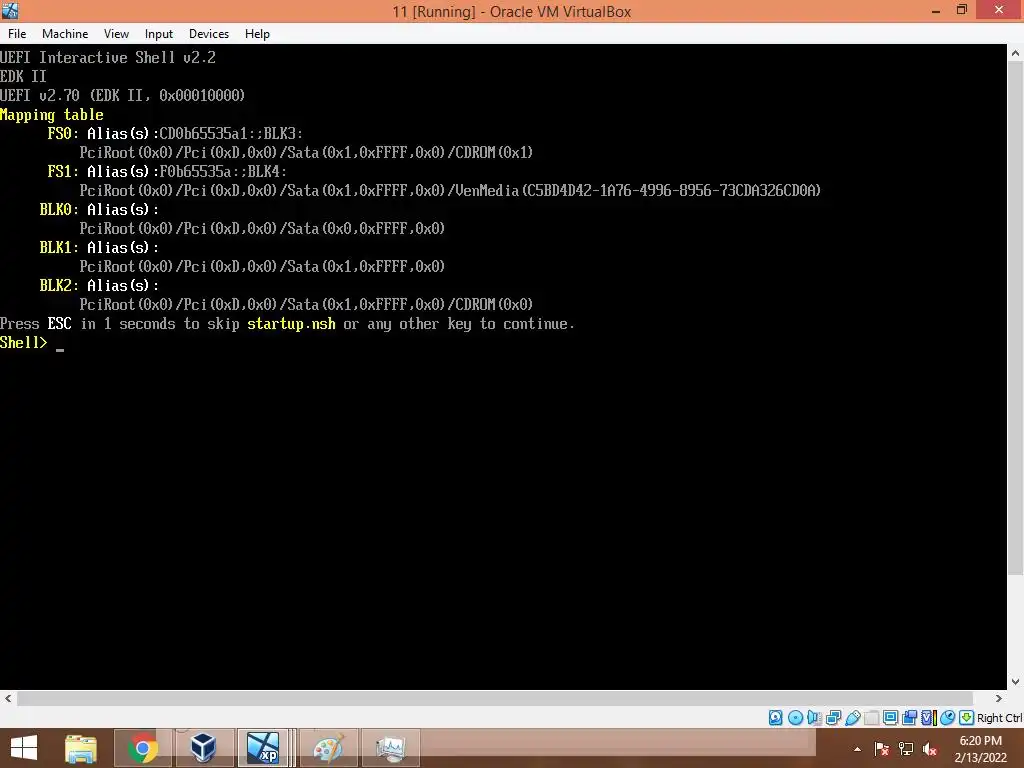Click the USB devices status icon
Viewport: 1024px width, 768px height.
852,718
